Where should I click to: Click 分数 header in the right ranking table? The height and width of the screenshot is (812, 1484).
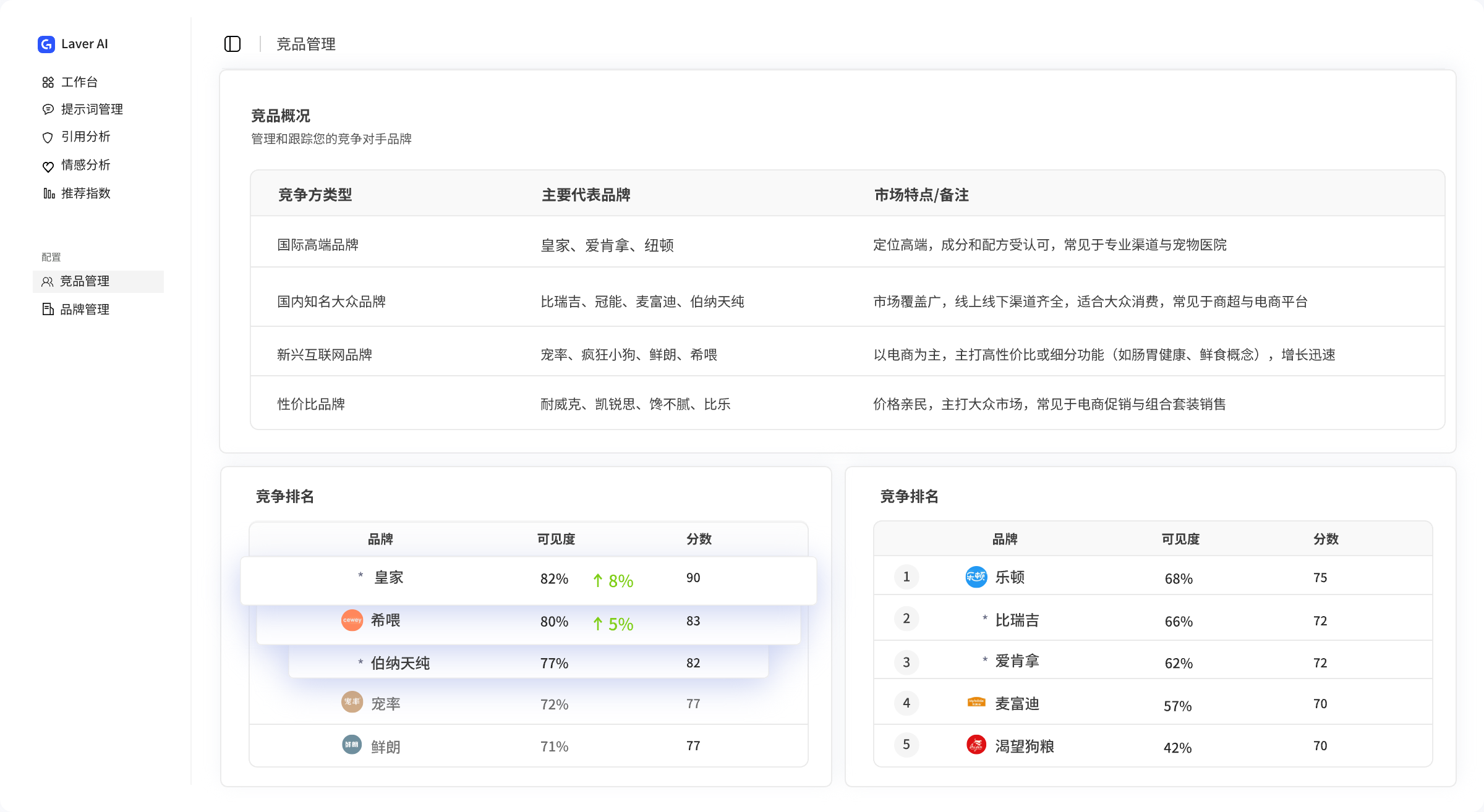pyautogui.click(x=1326, y=539)
